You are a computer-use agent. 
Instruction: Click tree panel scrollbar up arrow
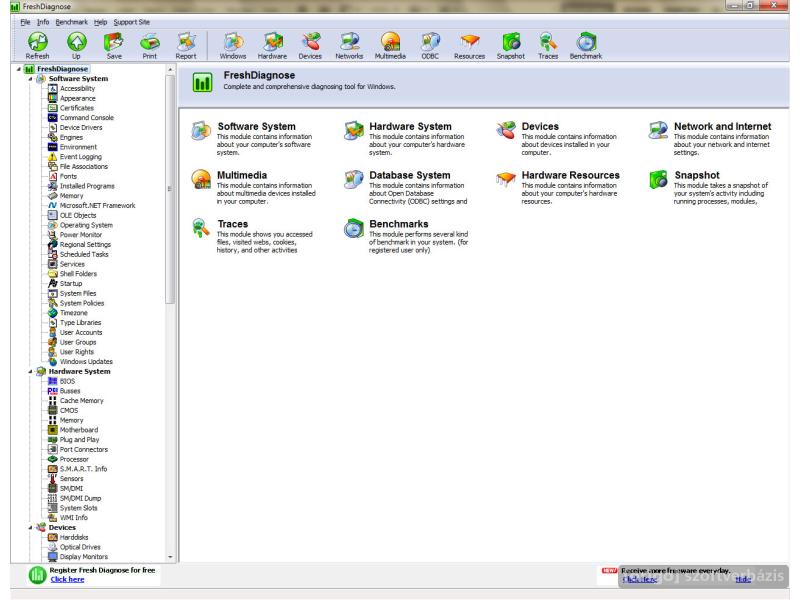[x=170, y=69]
